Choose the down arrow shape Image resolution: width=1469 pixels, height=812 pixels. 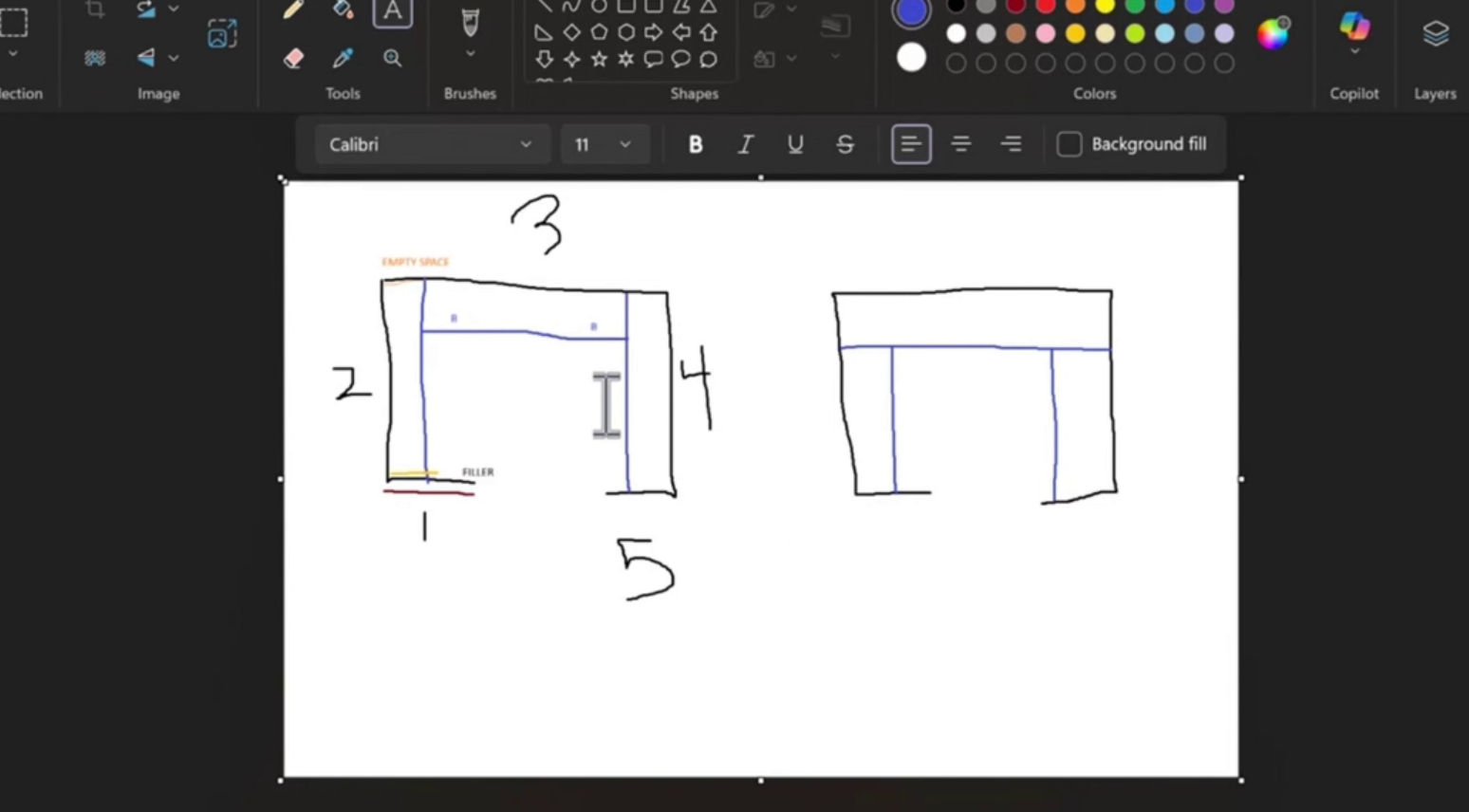point(544,60)
